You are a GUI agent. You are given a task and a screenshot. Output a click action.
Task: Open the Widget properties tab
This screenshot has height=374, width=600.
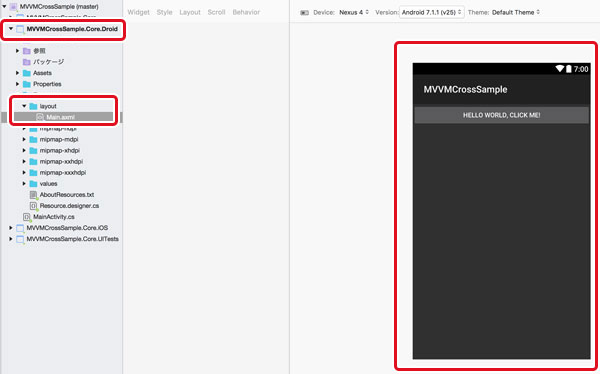pyautogui.click(x=139, y=12)
